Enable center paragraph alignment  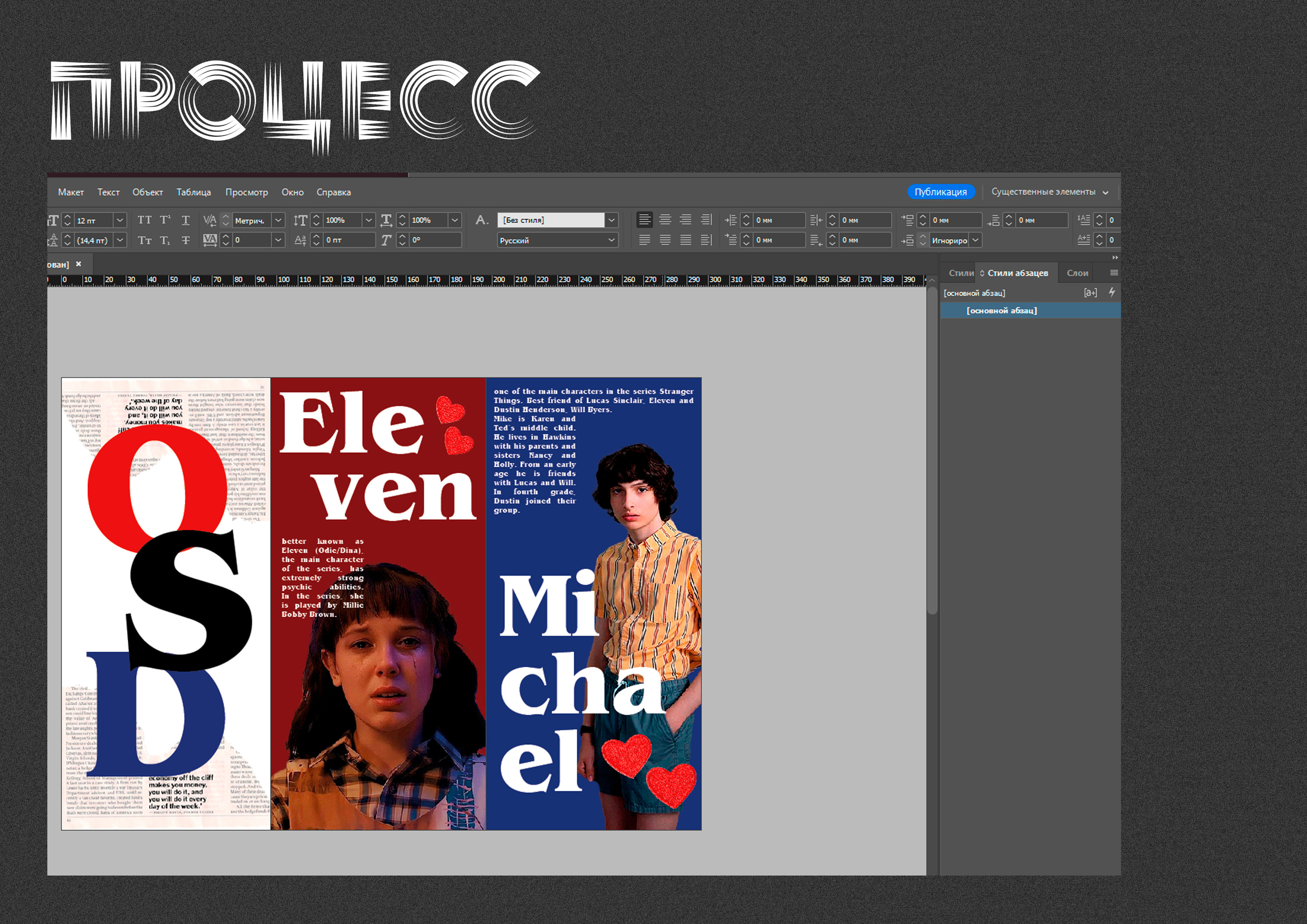click(665, 220)
